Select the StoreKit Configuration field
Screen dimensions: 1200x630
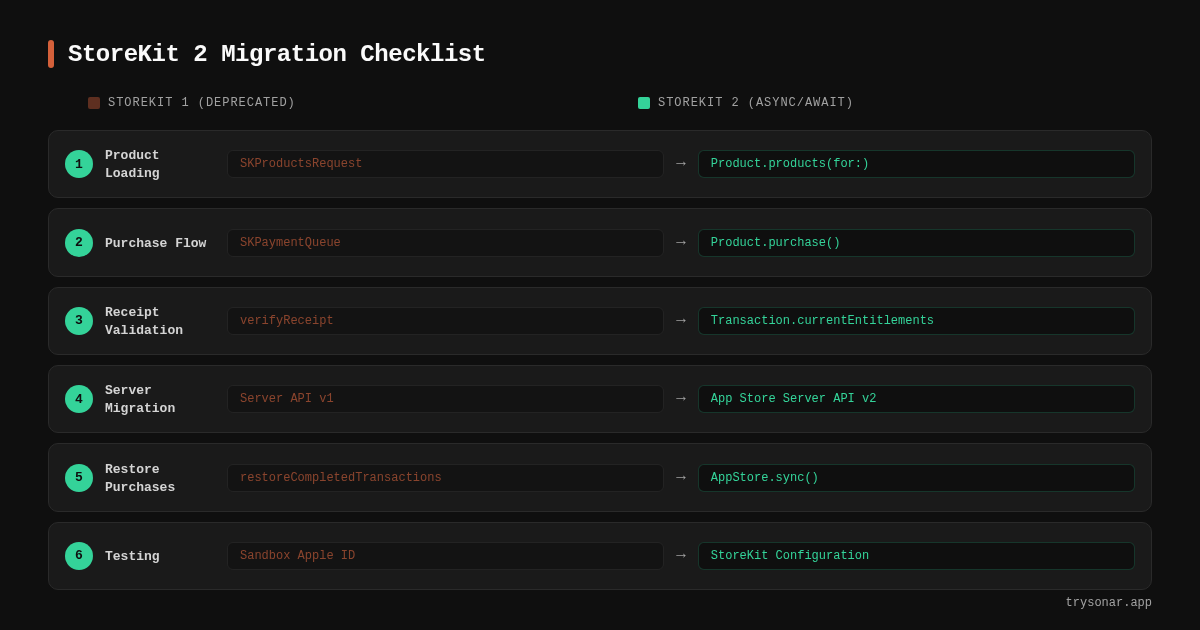tap(916, 556)
